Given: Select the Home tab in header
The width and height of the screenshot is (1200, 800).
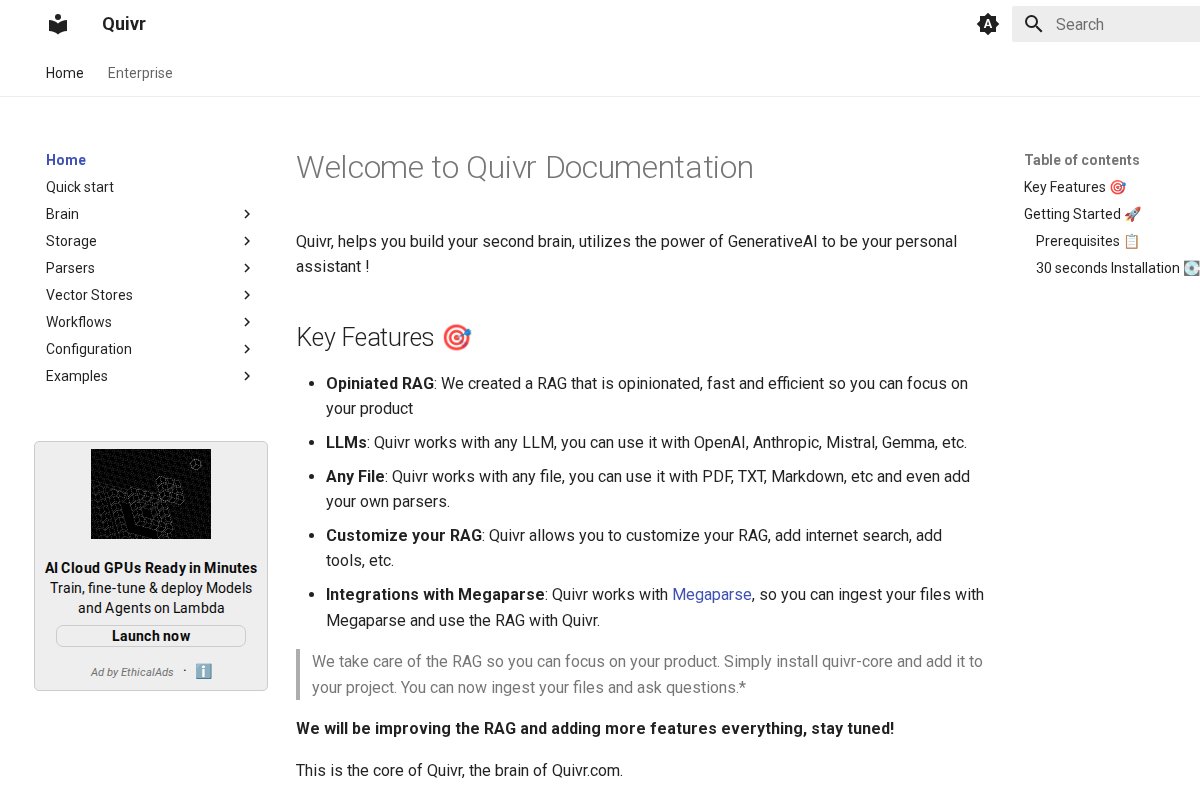Looking at the screenshot, I should [x=64, y=73].
